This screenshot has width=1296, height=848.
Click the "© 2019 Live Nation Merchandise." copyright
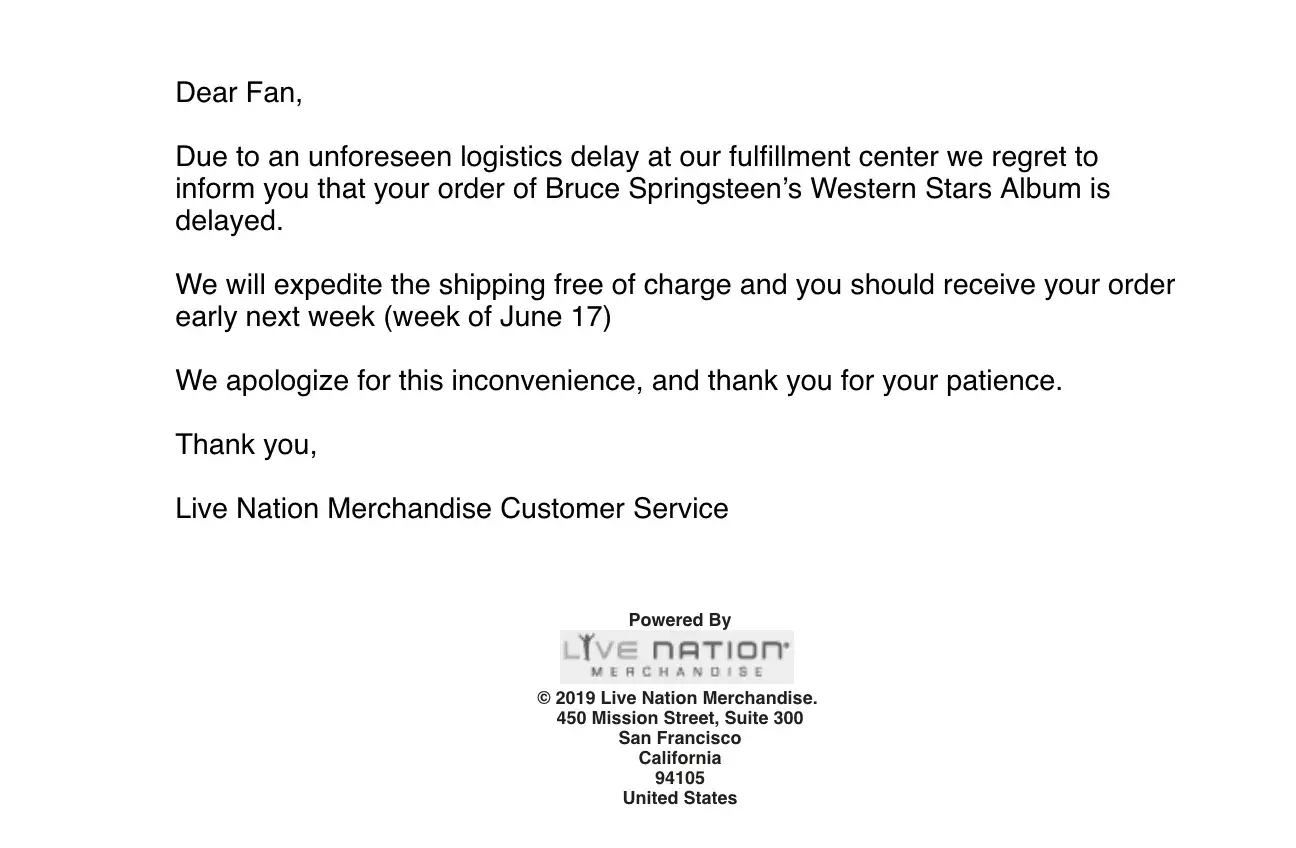(x=677, y=698)
